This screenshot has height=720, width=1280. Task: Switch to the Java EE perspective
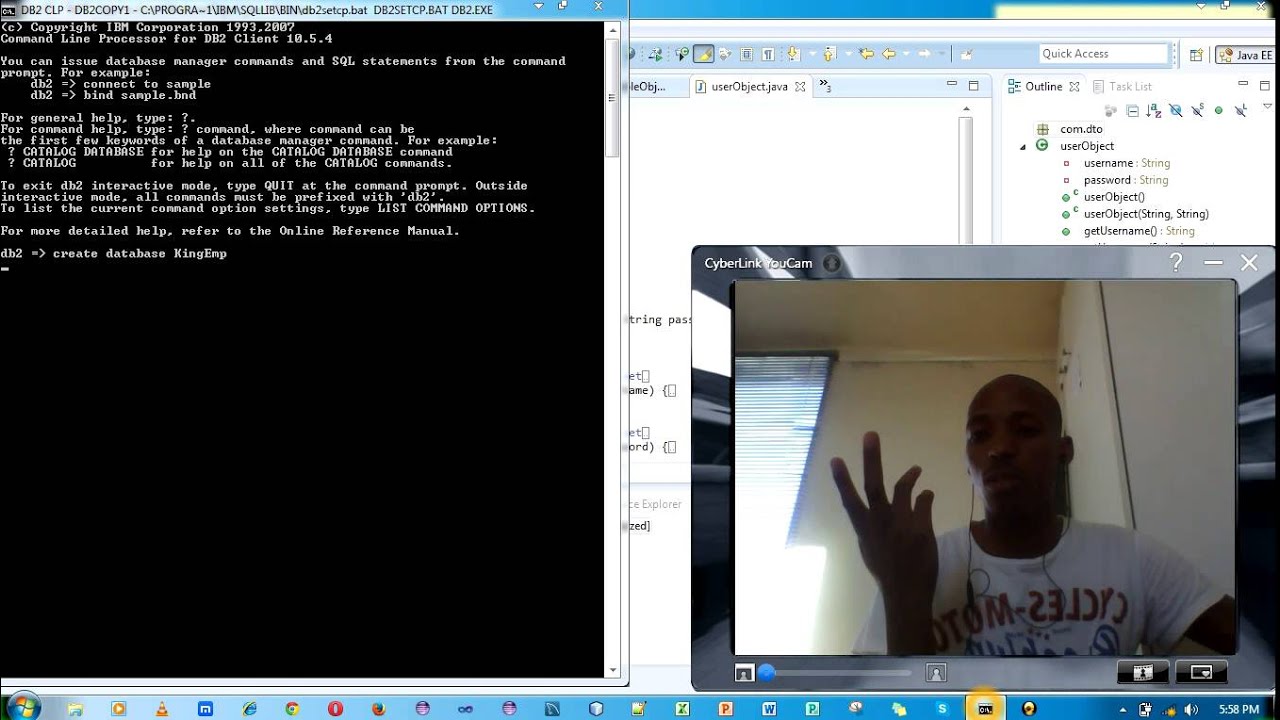click(1245, 55)
